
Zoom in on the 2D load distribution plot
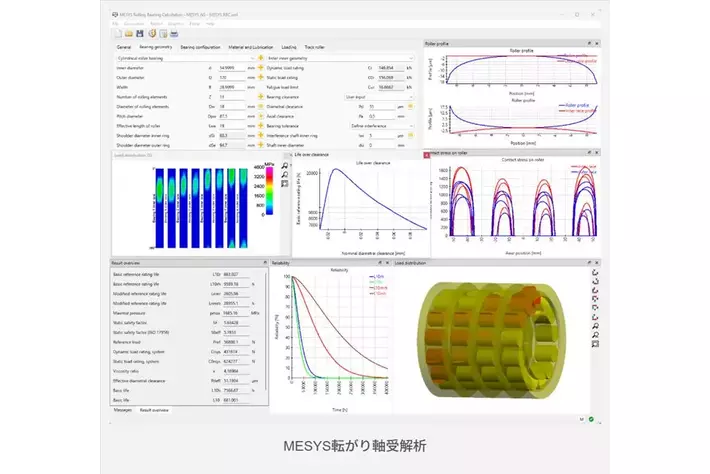click(285, 166)
